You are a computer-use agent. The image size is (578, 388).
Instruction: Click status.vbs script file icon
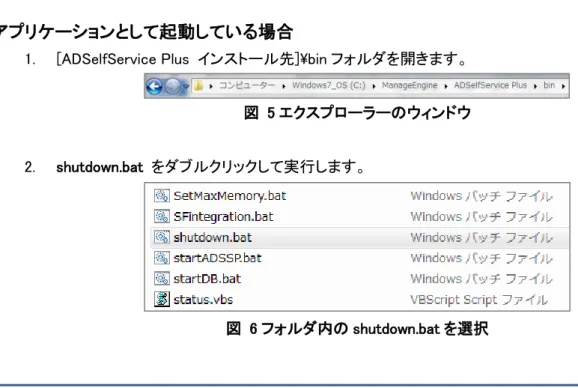(x=162, y=299)
